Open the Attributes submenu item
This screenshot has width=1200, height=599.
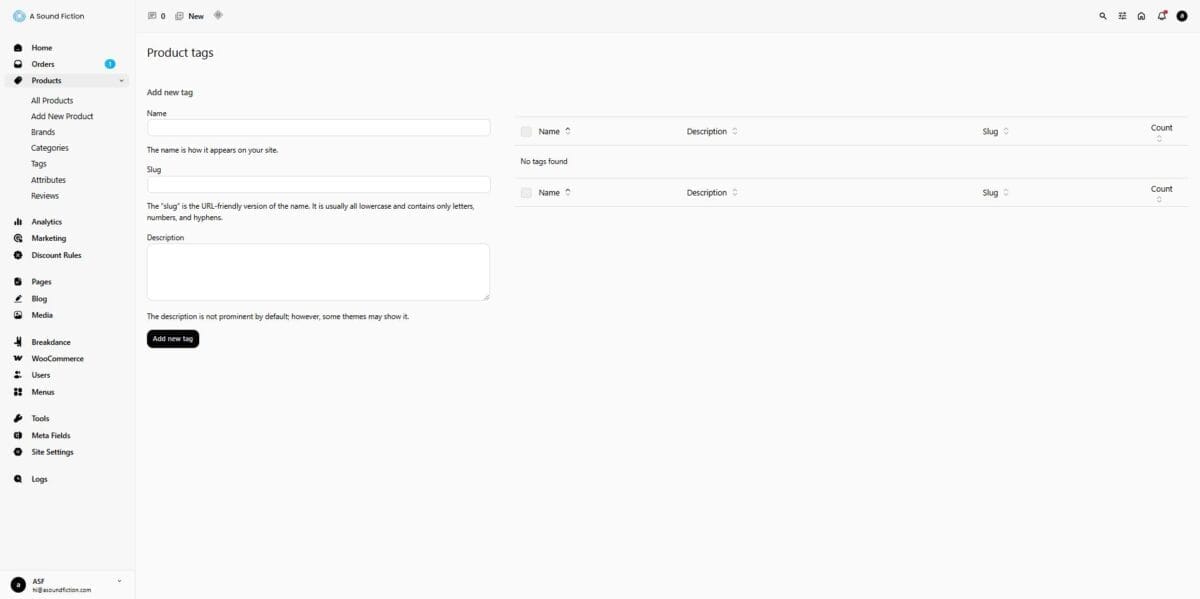[48, 180]
